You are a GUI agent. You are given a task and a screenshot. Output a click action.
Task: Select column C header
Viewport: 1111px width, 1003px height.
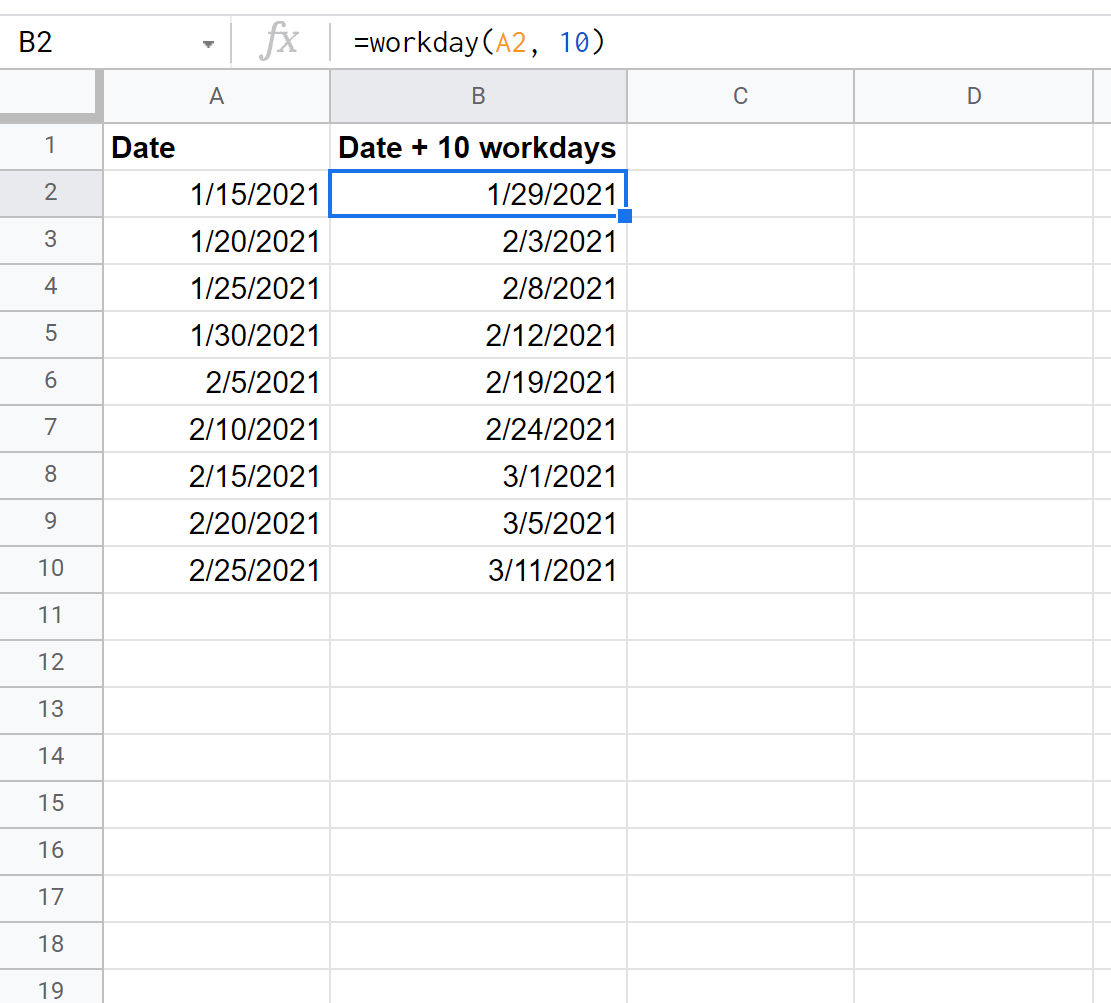pyautogui.click(x=740, y=96)
